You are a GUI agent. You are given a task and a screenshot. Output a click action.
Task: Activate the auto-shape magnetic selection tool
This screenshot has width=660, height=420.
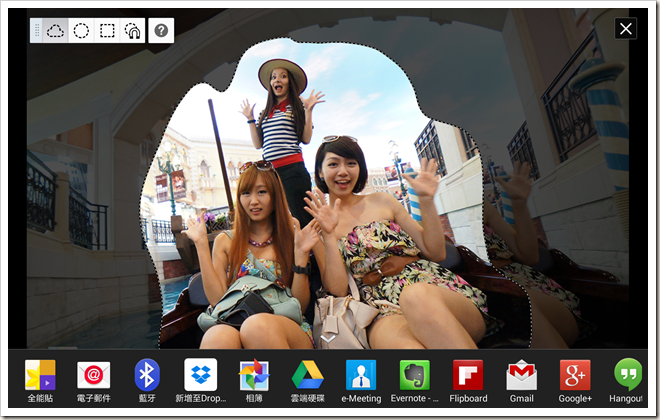(x=133, y=31)
